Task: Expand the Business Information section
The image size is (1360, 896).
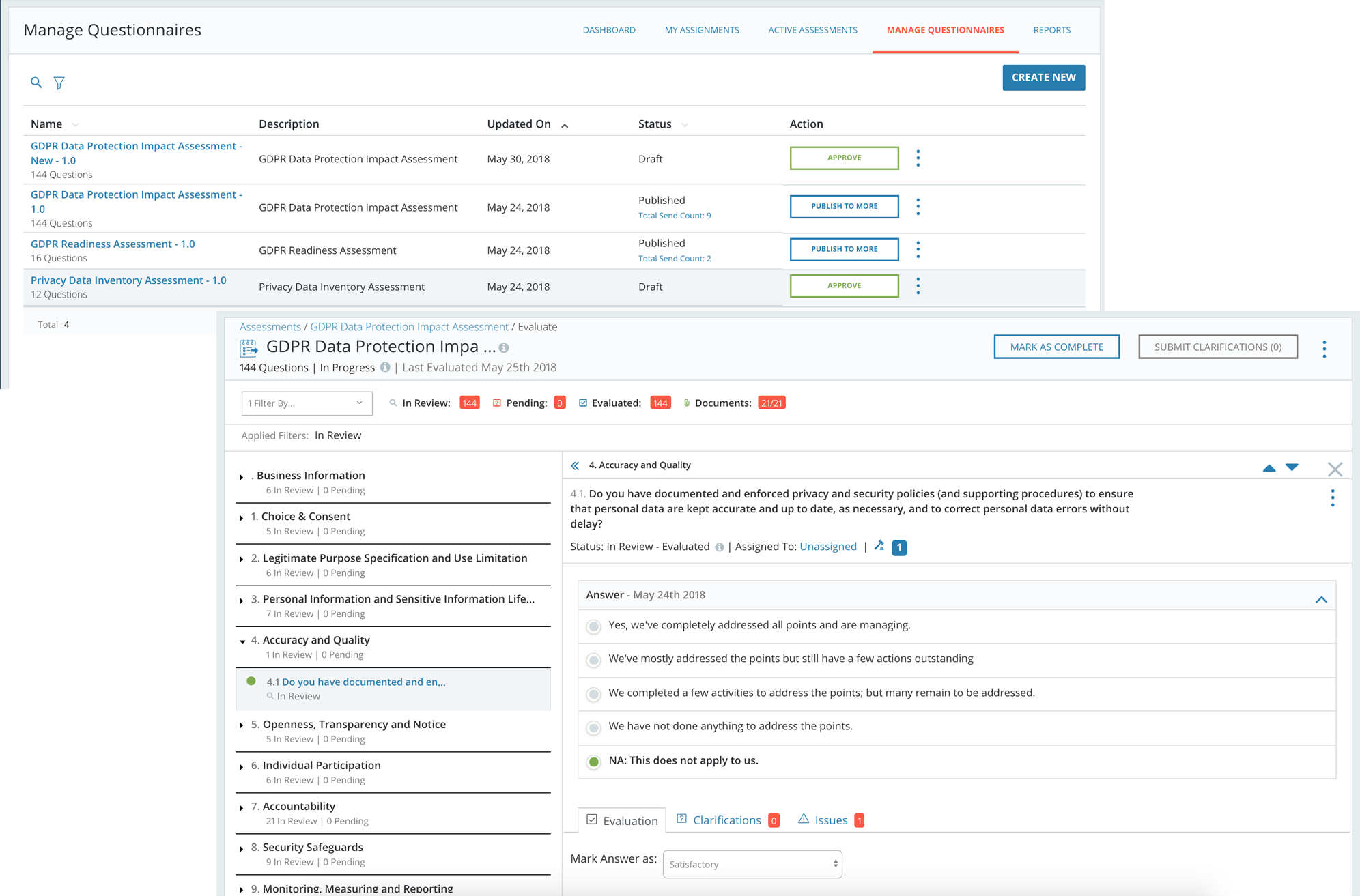Action: (x=242, y=477)
